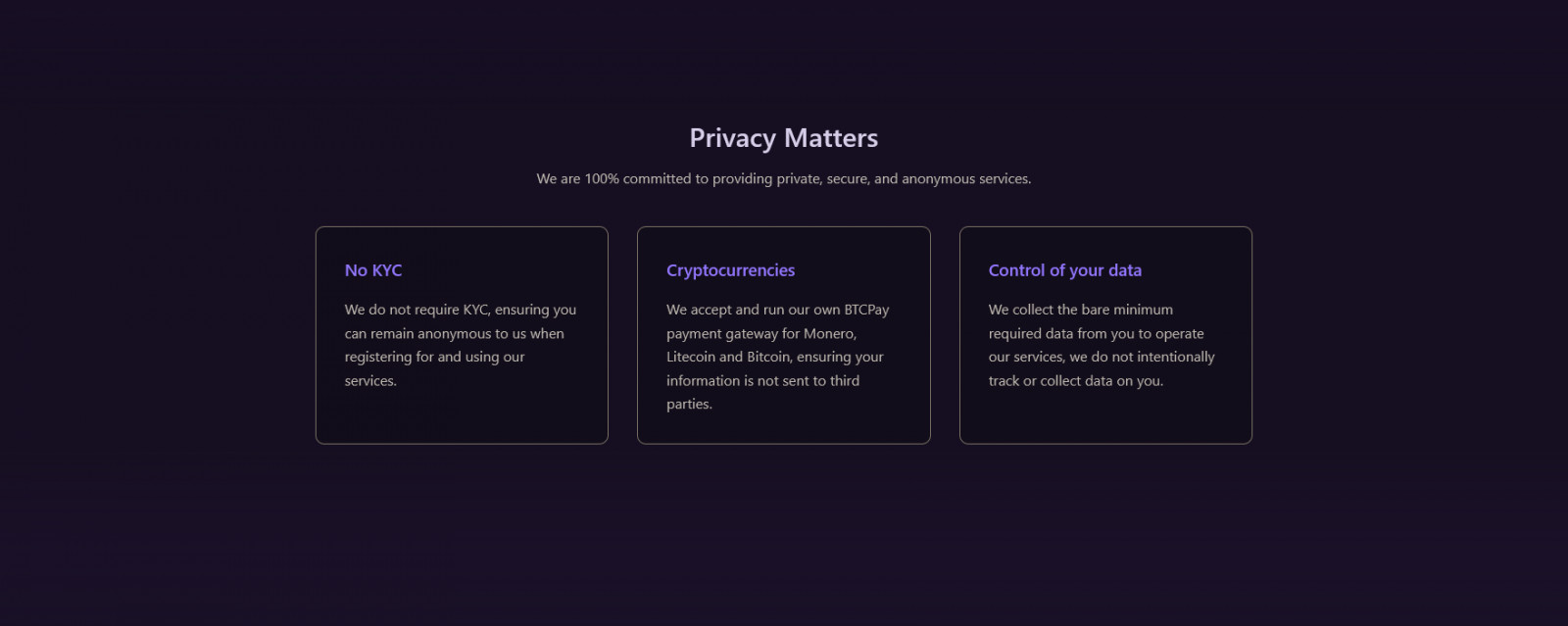Click "100%" in the subtitle
Image resolution: width=1568 pixels, height=626 pixels.
coord(601,179)
